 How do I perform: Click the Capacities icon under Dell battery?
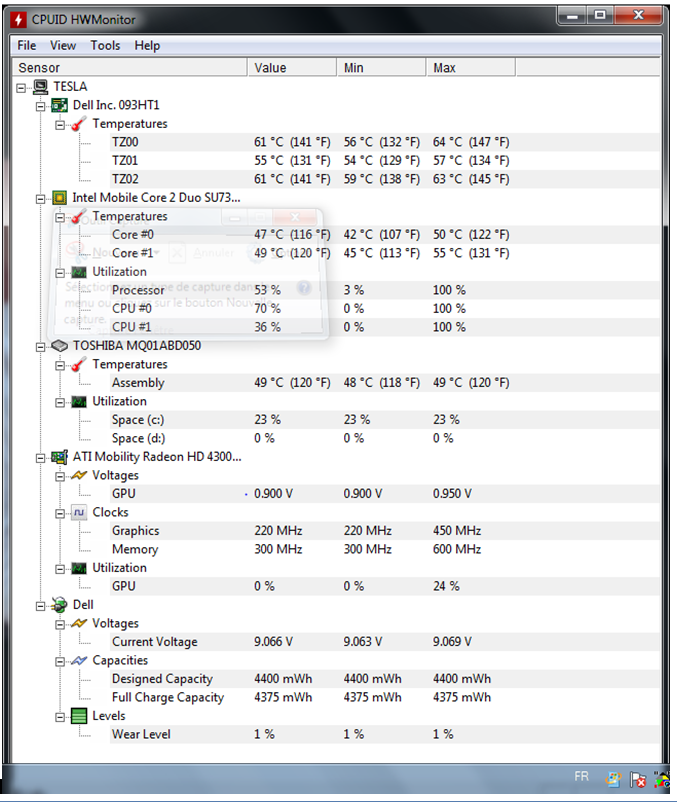pyautogui.click(x=79, y=661)
